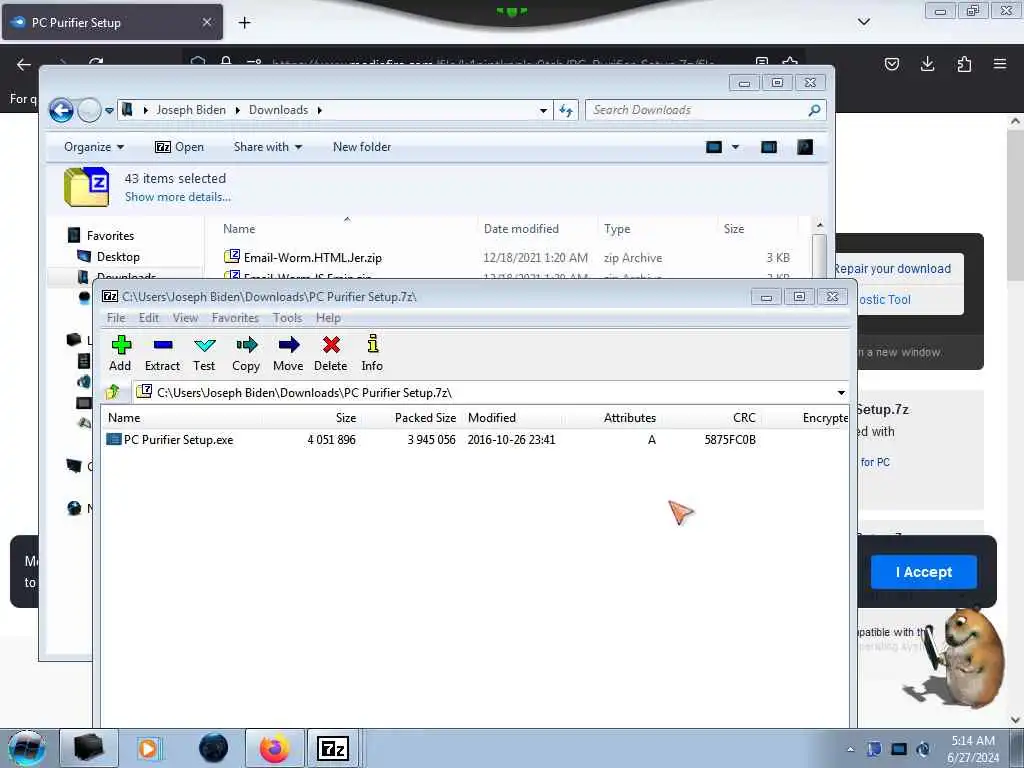The image size is (1024, 768).
Task: Open the Desktop favorite in Explorer
Action: pyautogui.click(x=118, y=257)
